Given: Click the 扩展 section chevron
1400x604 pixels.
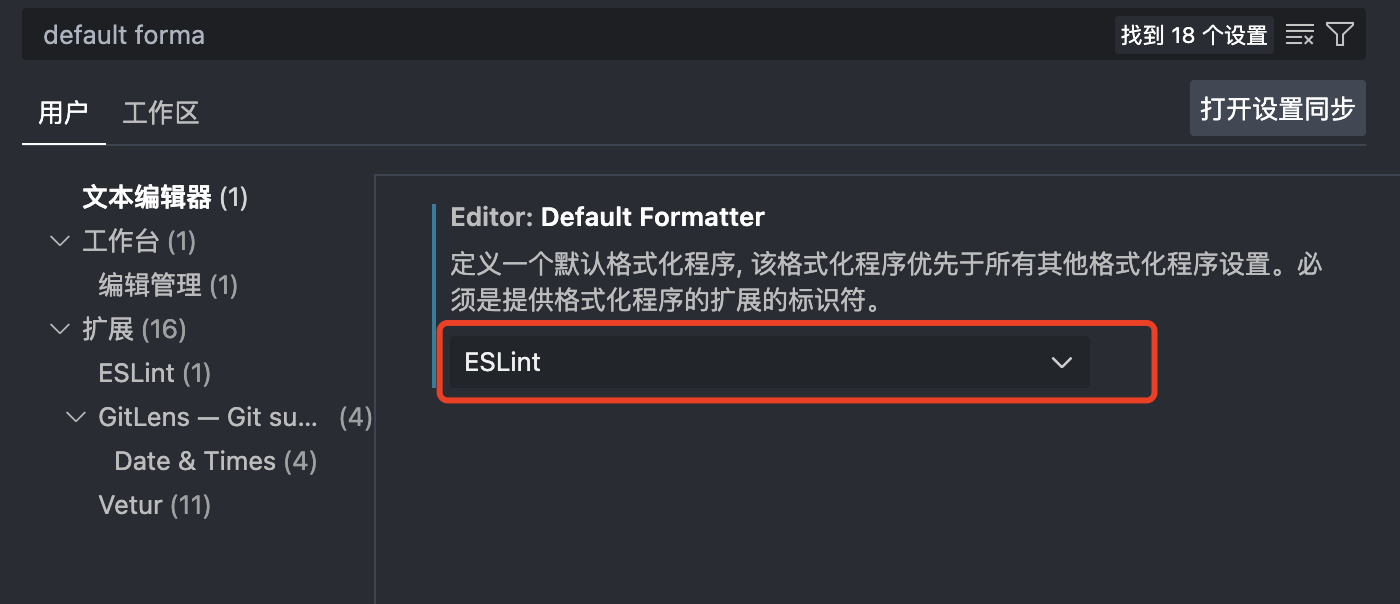Looking at the screenshot, I should click(x=59, y=329).
